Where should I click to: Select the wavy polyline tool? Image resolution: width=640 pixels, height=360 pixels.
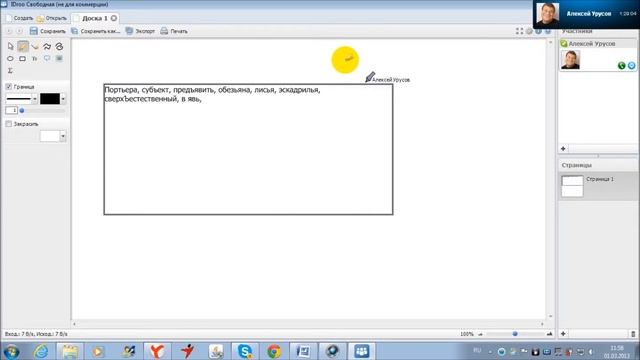click(x=47, y=47)
